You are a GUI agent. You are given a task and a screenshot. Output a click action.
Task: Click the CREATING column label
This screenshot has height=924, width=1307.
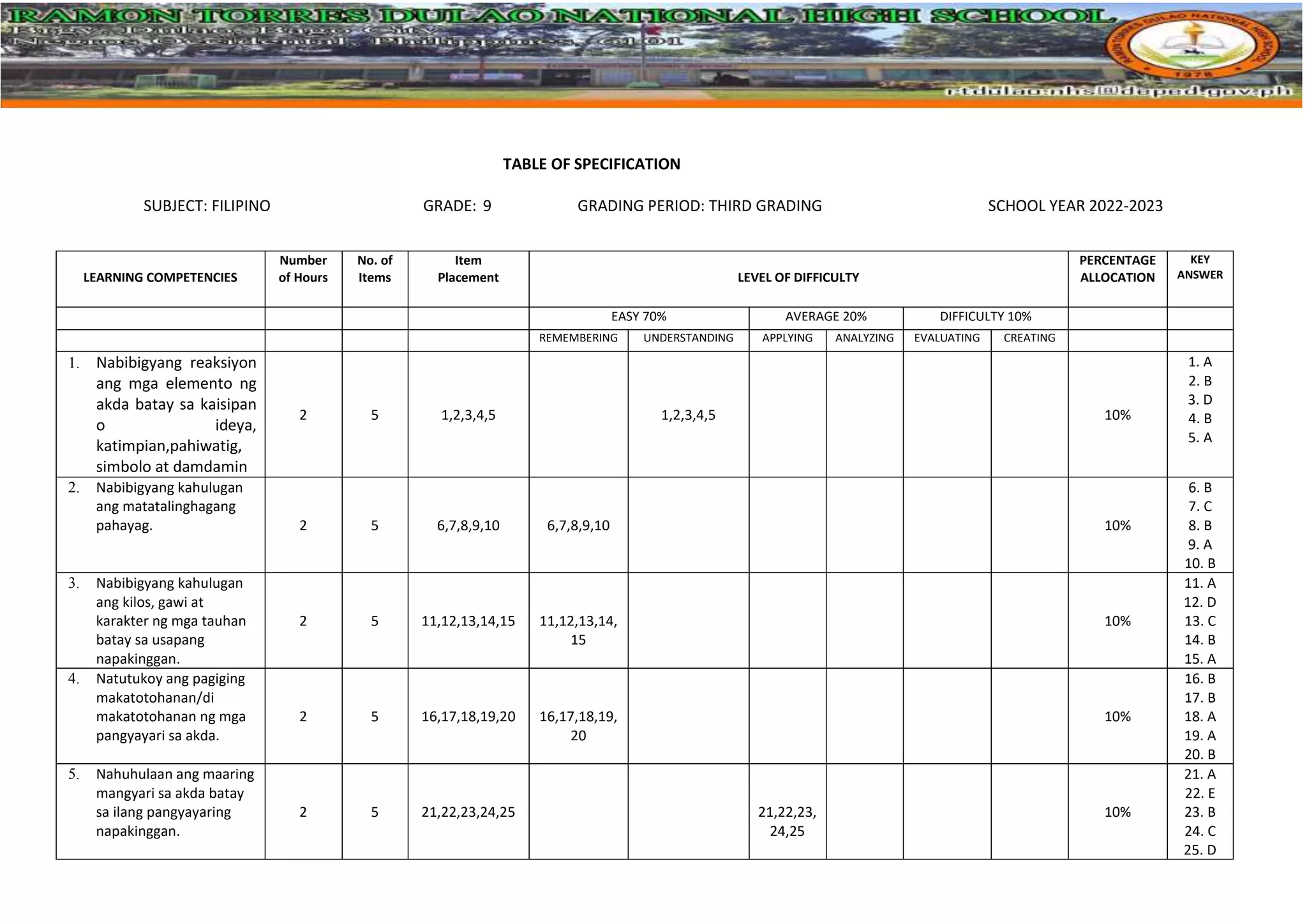pos(1029,338)
